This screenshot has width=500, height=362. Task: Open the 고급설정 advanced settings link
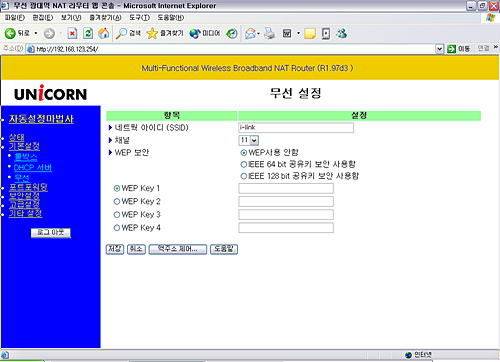(24, 204)
